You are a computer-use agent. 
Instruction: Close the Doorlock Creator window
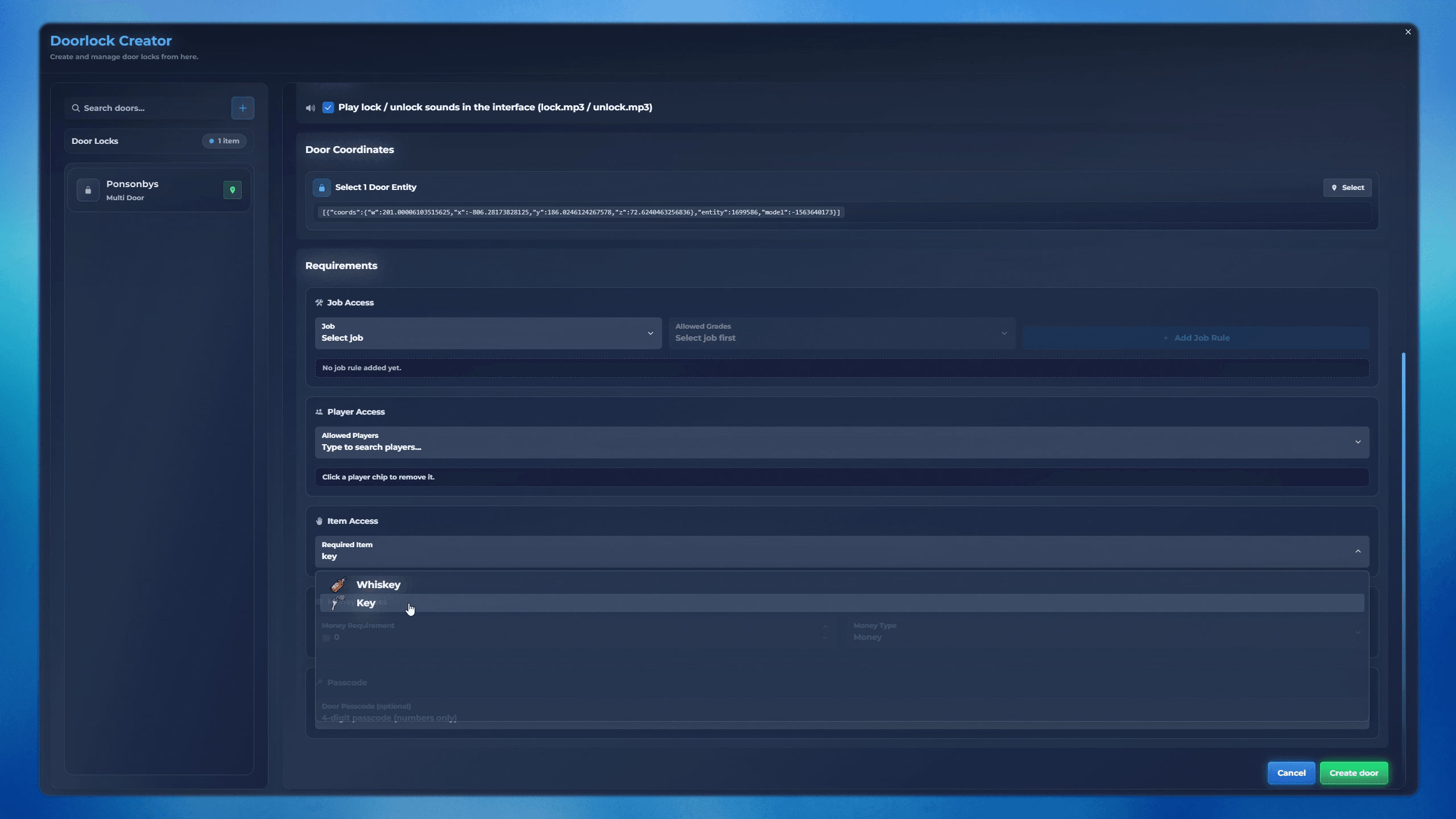coord(1408,32)
